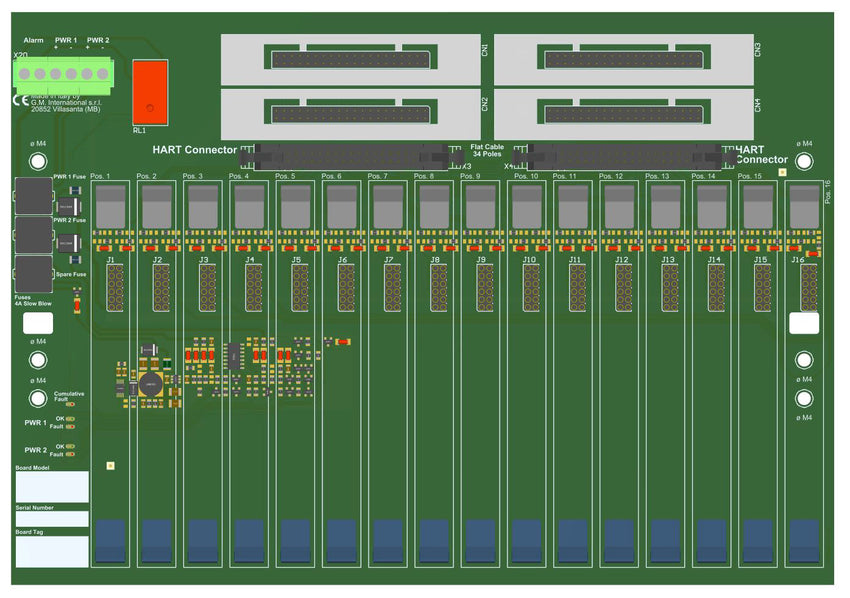850x598 pixels.
Task: Click the CN4 connector
Action: pos(623,113)
